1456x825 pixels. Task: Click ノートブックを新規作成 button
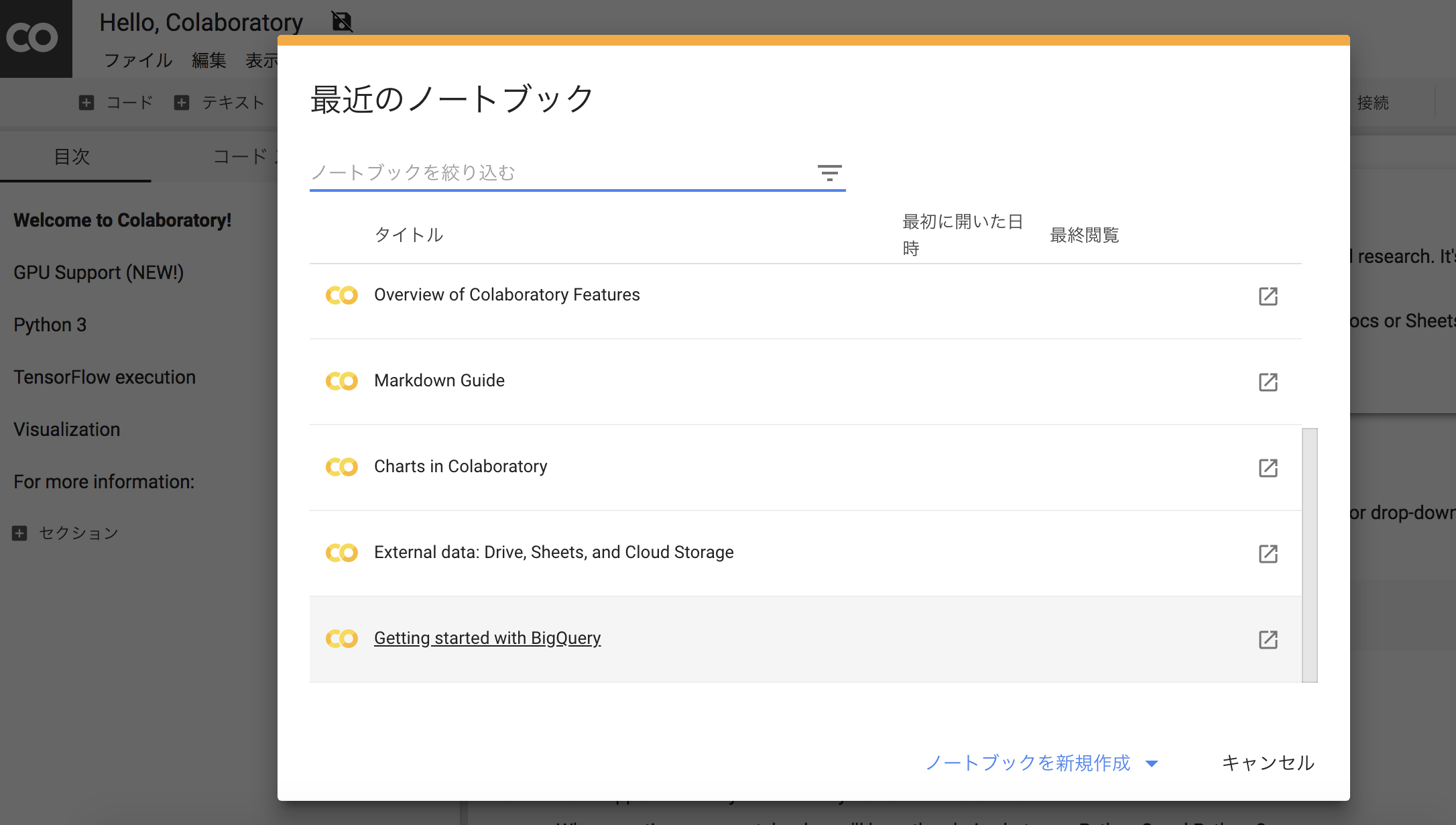pyautogui.click(x=1028, y=763)
